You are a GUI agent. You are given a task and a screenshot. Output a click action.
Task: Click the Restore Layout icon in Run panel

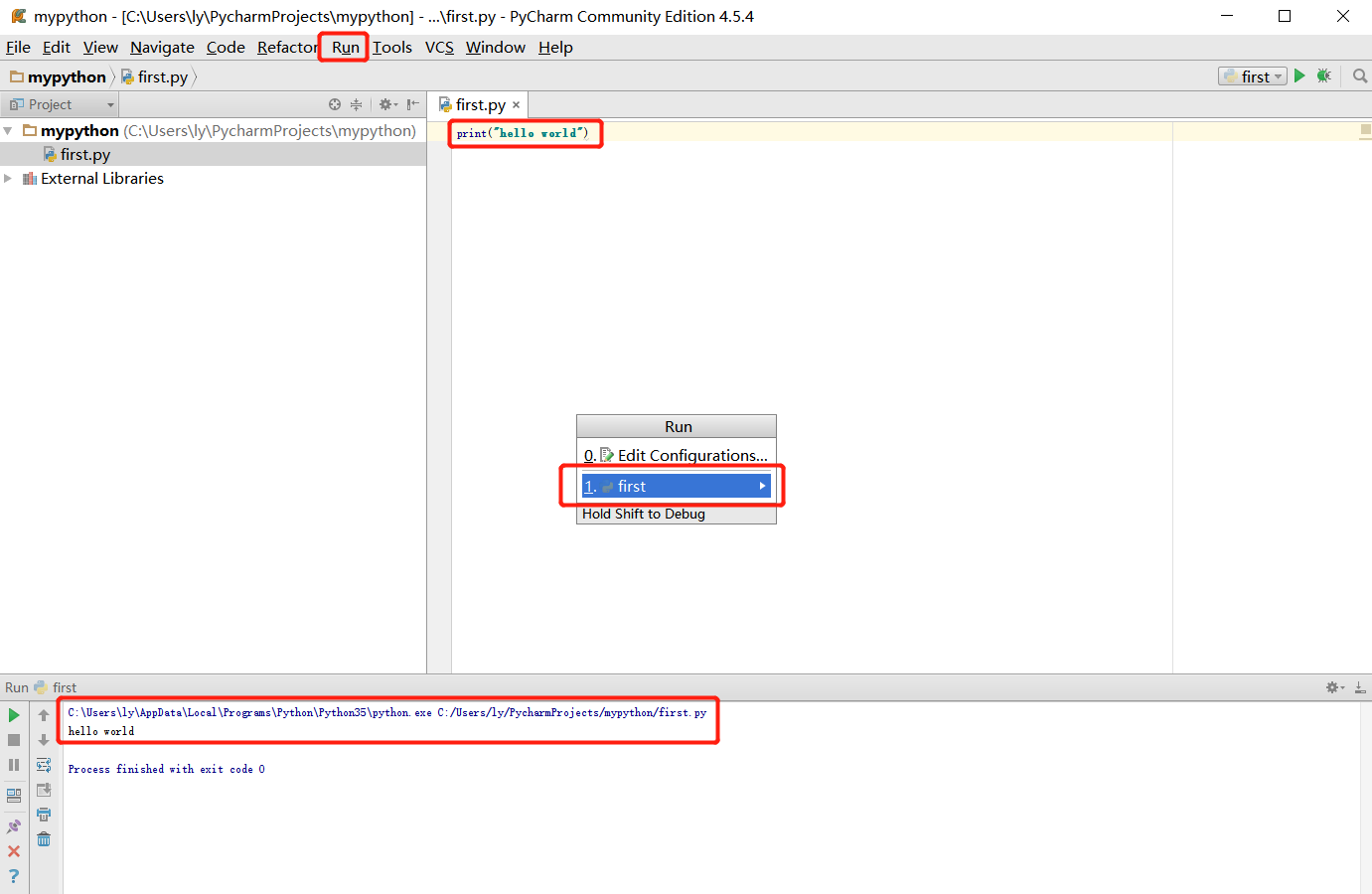[x=14, y=796]
